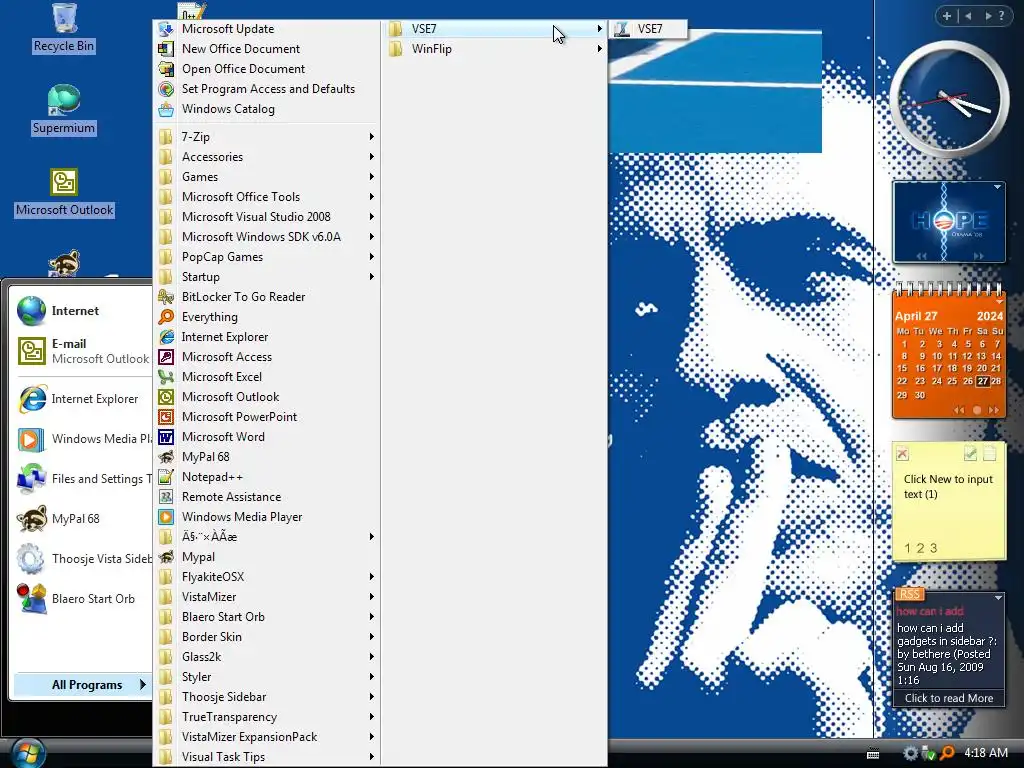Launch BitLocker To Go Reader
1024x768 pixels.
click(x=267, y=296)
